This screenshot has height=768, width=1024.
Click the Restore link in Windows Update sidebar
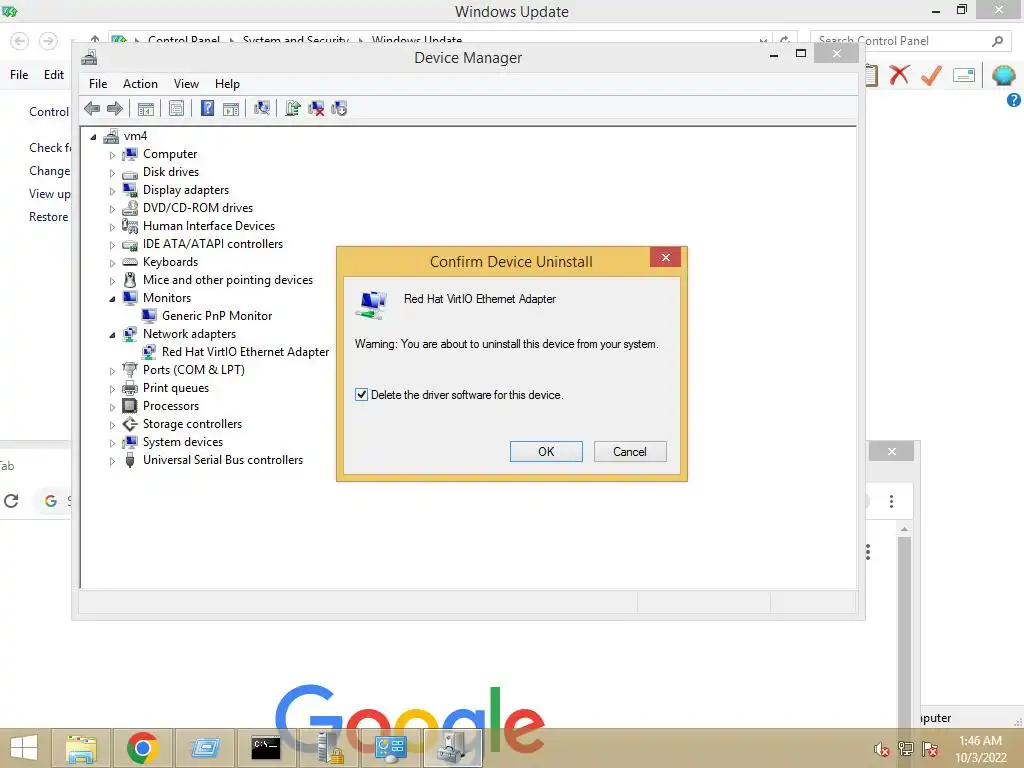coord(48,217)
